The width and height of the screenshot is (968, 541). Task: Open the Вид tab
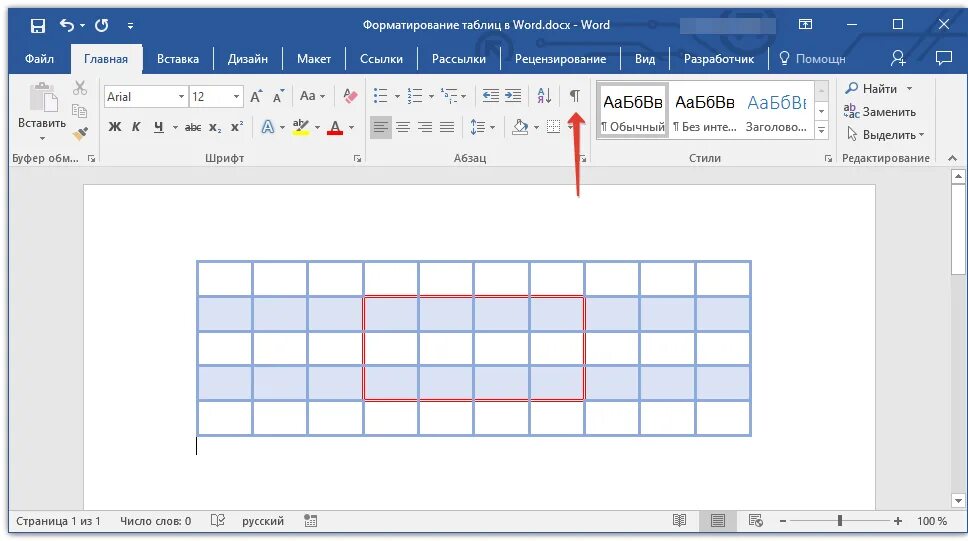point(645,59)
